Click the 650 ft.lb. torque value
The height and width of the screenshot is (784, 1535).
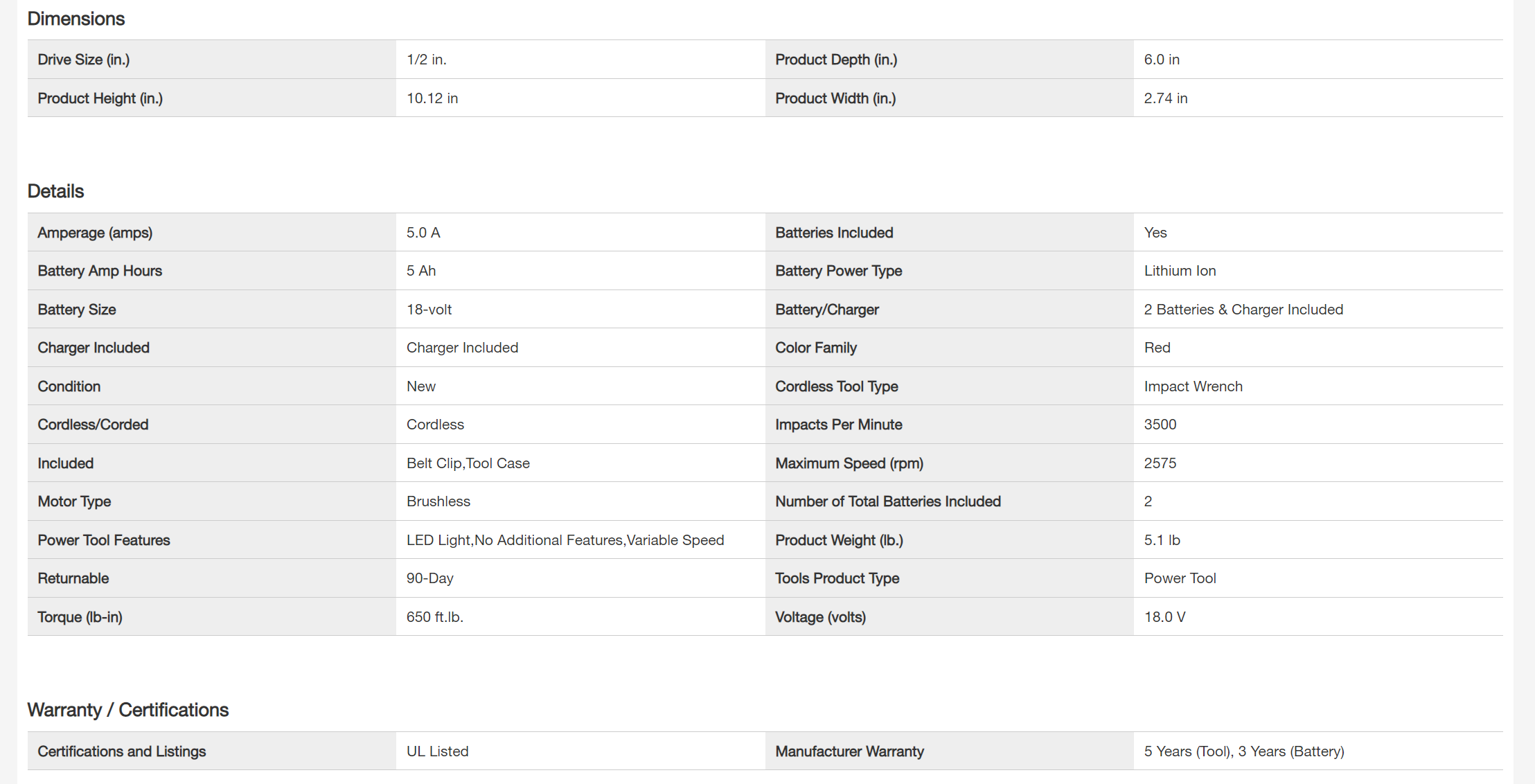[435, 617]
